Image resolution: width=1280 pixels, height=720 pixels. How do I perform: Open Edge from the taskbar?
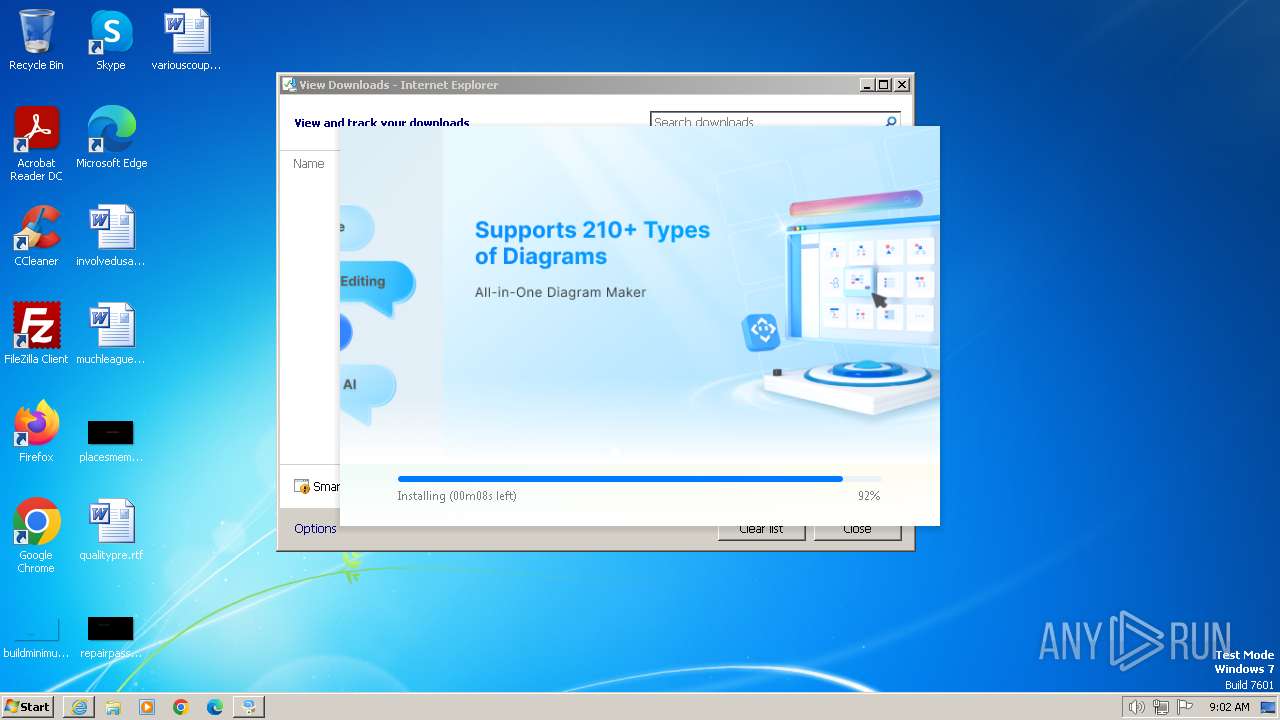coord(215,707)
